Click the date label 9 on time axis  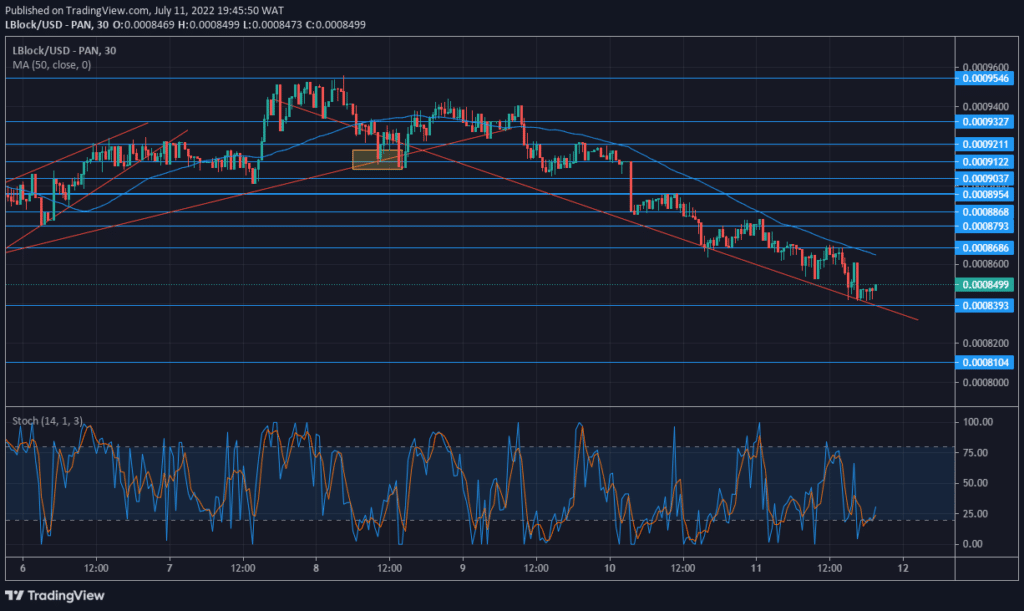click(x=462, y=568)
